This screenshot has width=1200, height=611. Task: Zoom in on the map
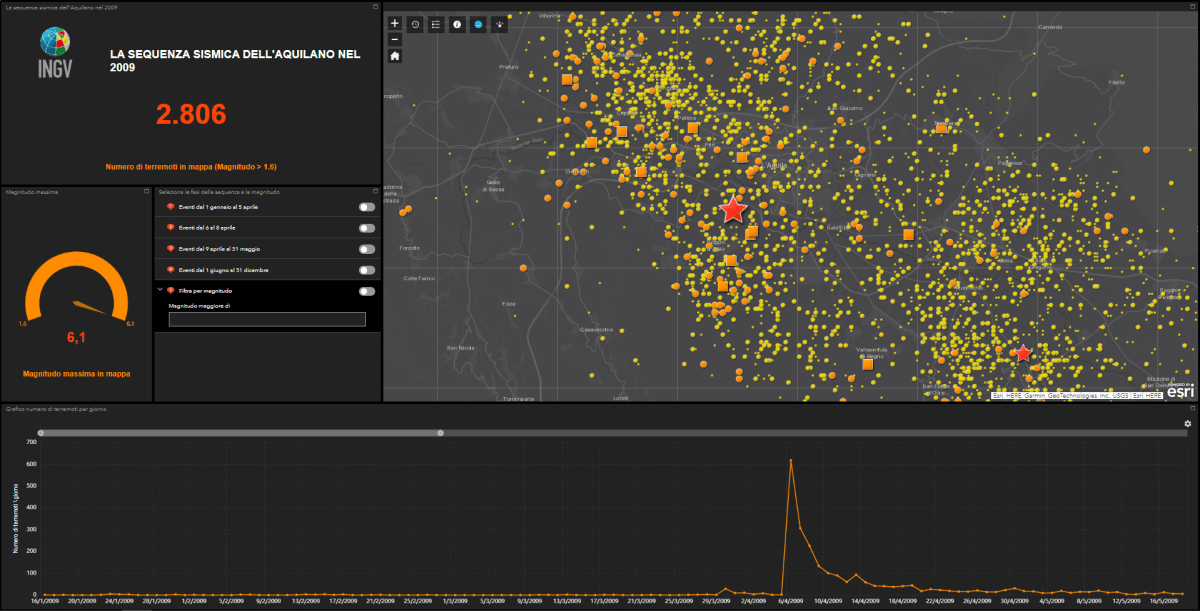(395, 23)
